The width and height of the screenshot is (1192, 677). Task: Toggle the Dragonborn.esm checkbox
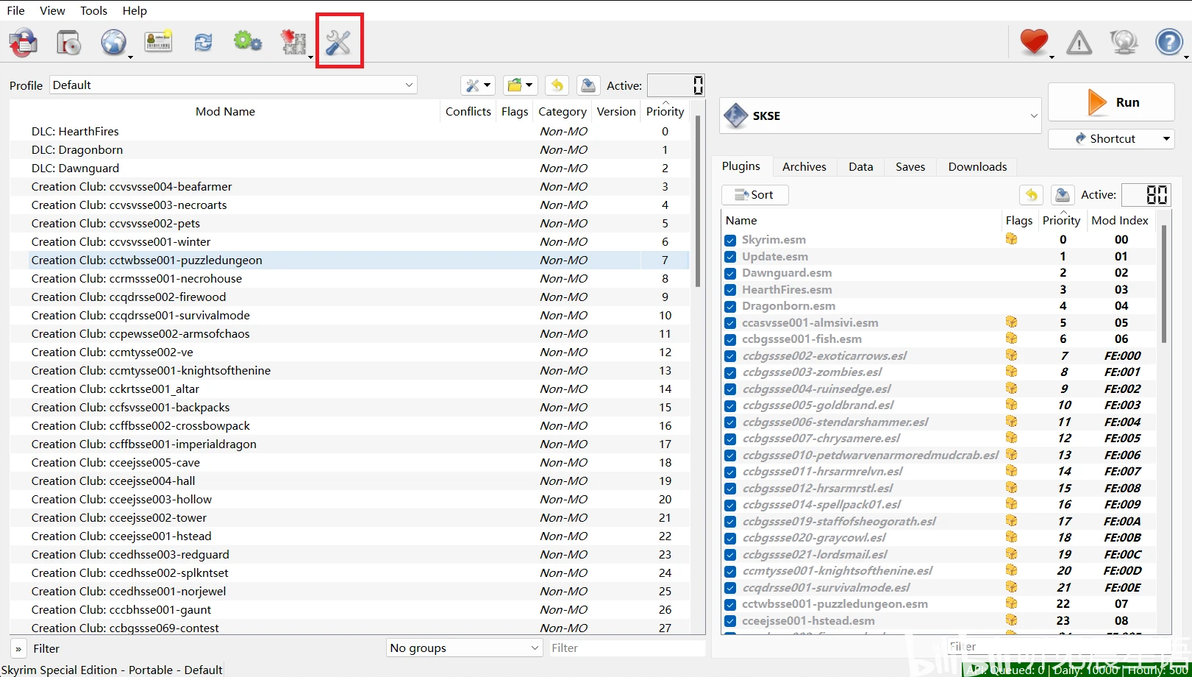(x=731, y=306)
